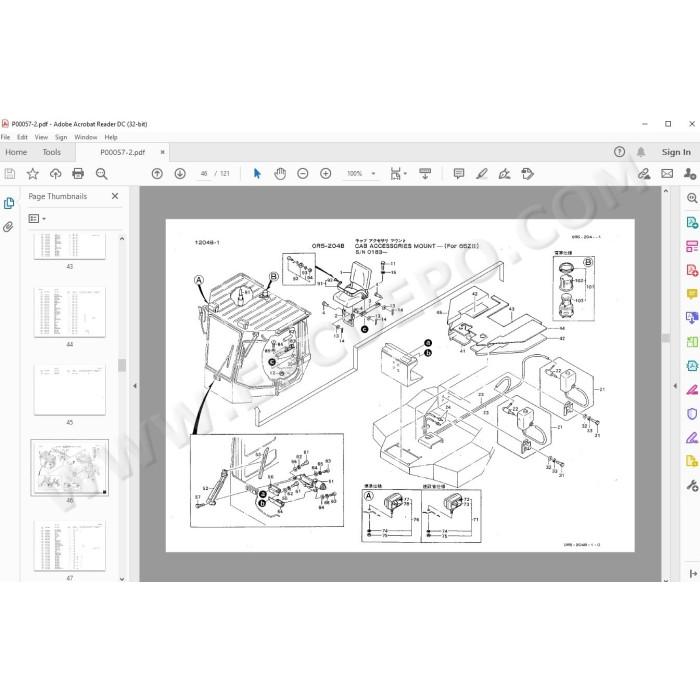The height and width of the screenshot is (700, 700).
Task: Select the Highlight text pen tool
Action: click(481, 174)
